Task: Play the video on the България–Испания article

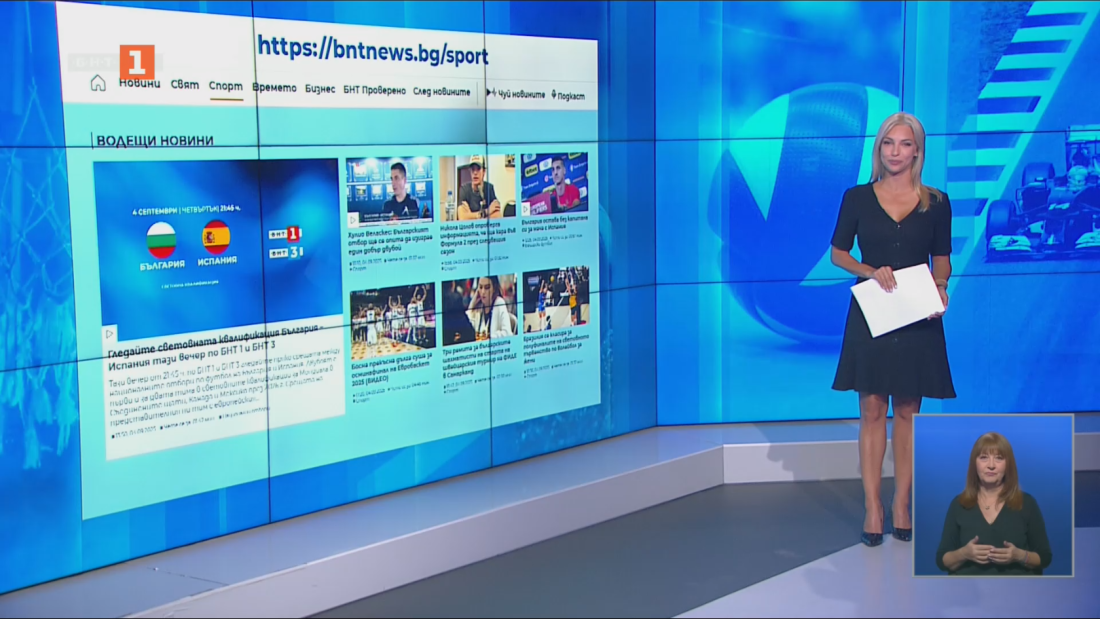Action: tap(109, 334)
